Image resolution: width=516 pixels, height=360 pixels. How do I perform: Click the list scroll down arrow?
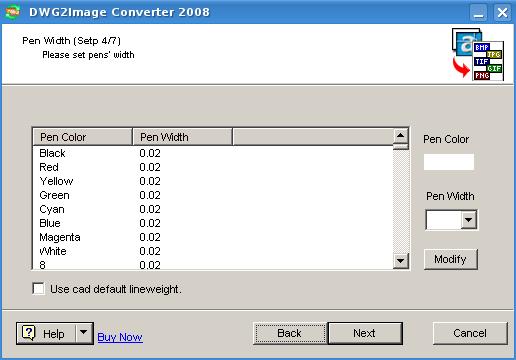tap(401, 261)
